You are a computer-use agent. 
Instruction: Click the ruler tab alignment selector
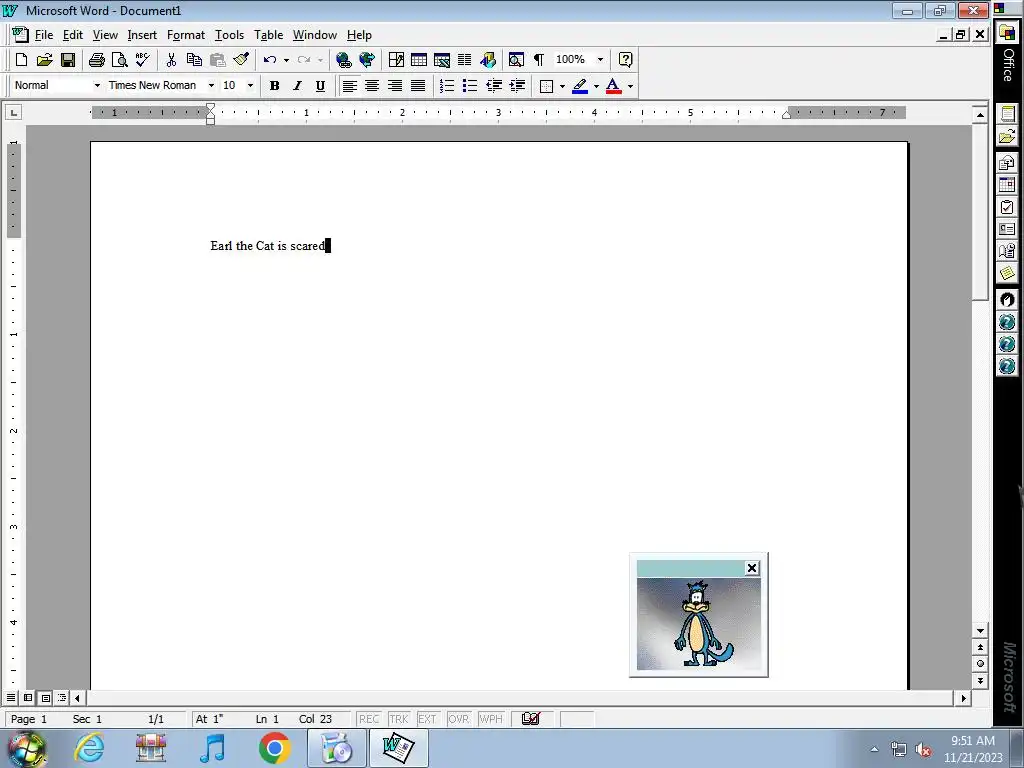pos(13,113)
